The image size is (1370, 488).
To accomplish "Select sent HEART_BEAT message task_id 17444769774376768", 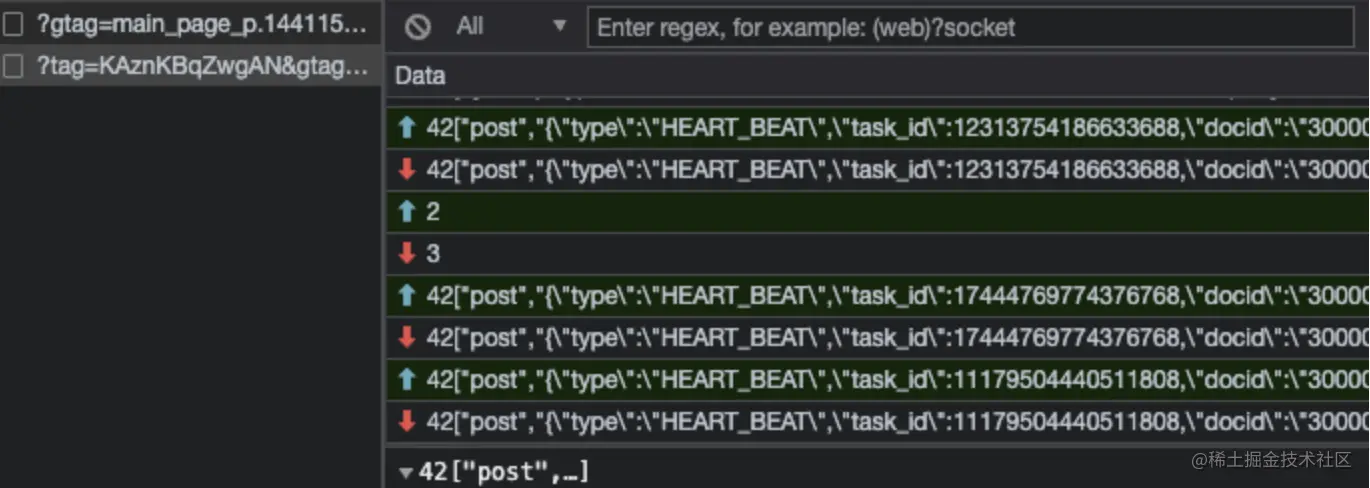I will pos(878,296).
